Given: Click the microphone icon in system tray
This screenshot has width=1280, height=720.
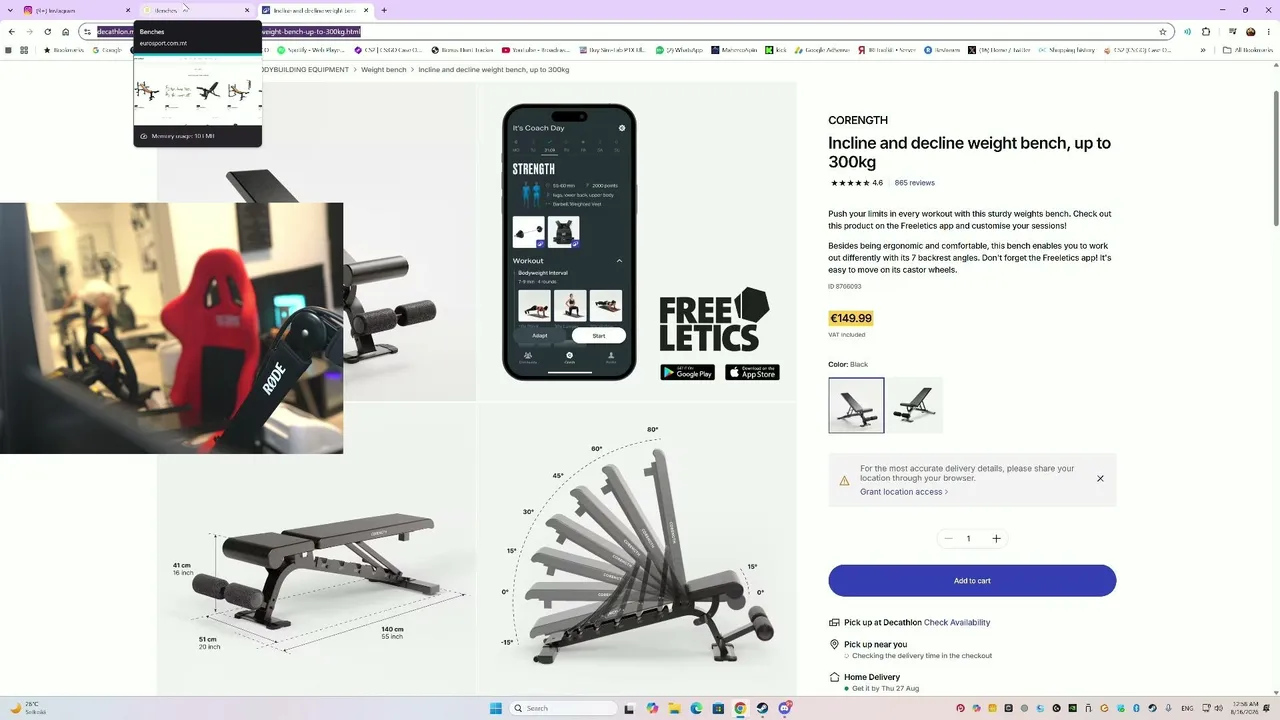Looking at the screenshot, I should click(1168, 708).
